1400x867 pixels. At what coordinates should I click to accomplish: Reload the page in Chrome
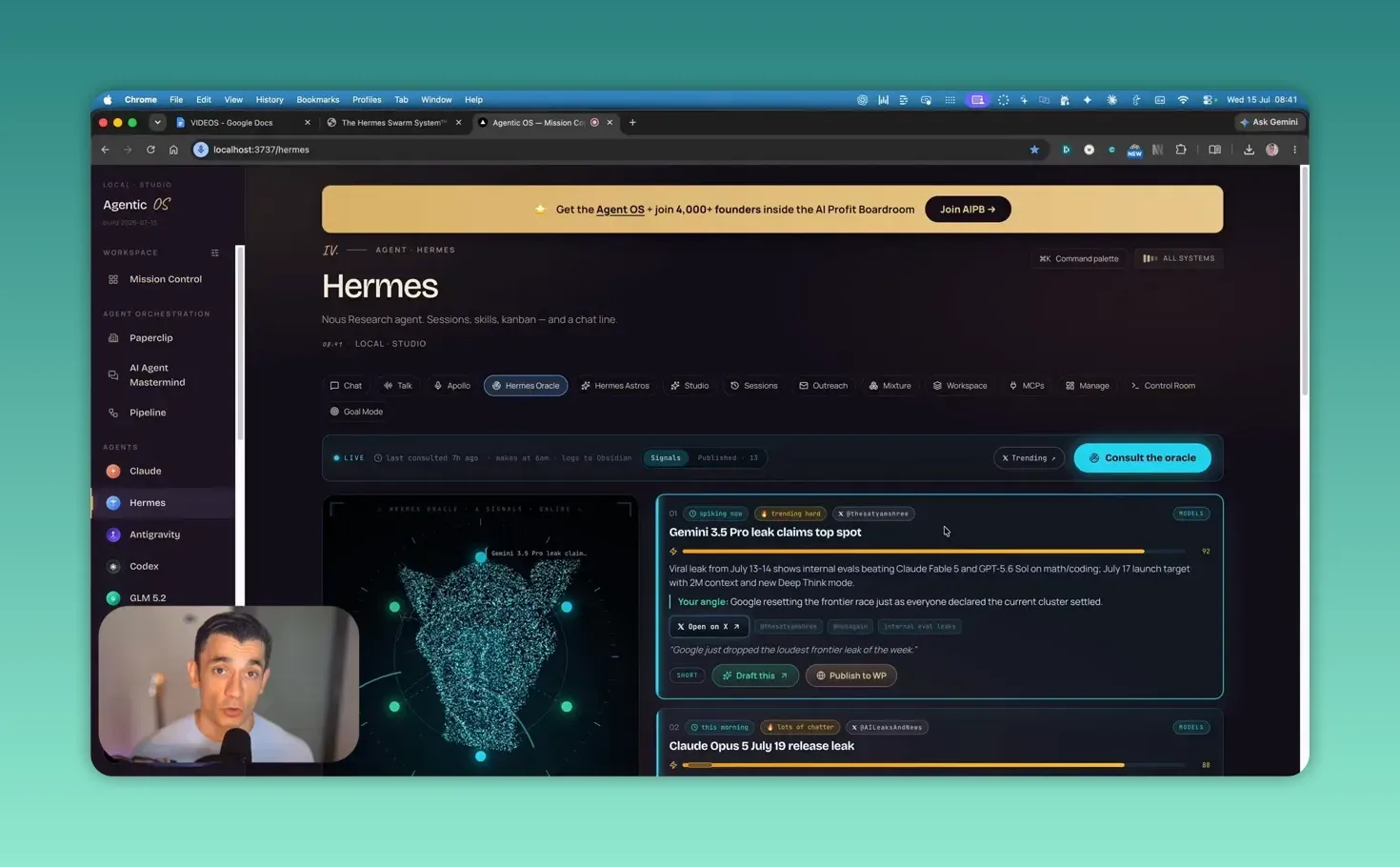pos(150,150)
